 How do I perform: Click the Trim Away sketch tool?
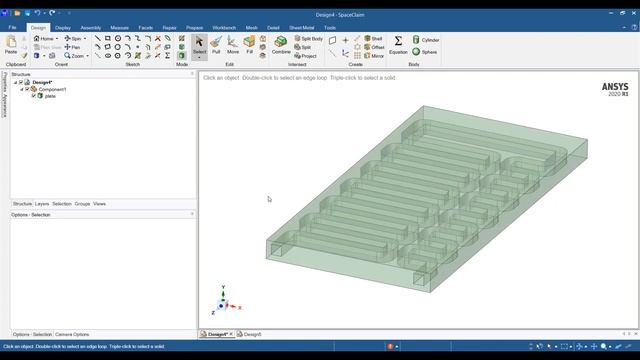tap(158, 38)
